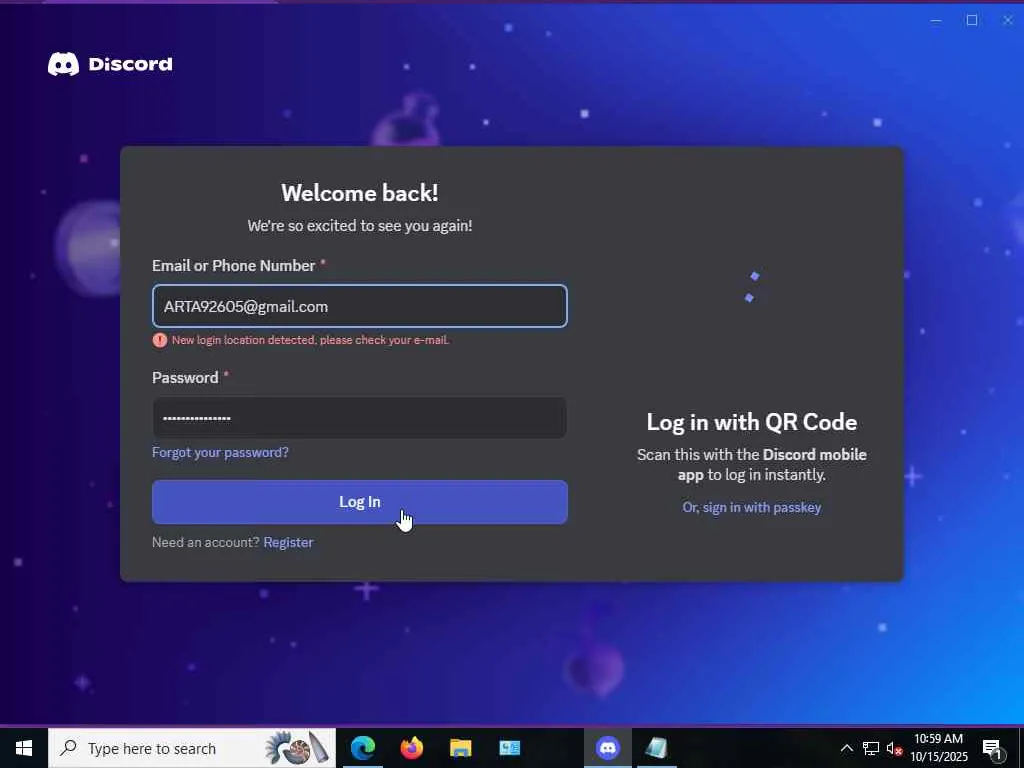The image size is (1024, 768).
Task: Click the red error icon under the email field
Action: coord(159,340)
